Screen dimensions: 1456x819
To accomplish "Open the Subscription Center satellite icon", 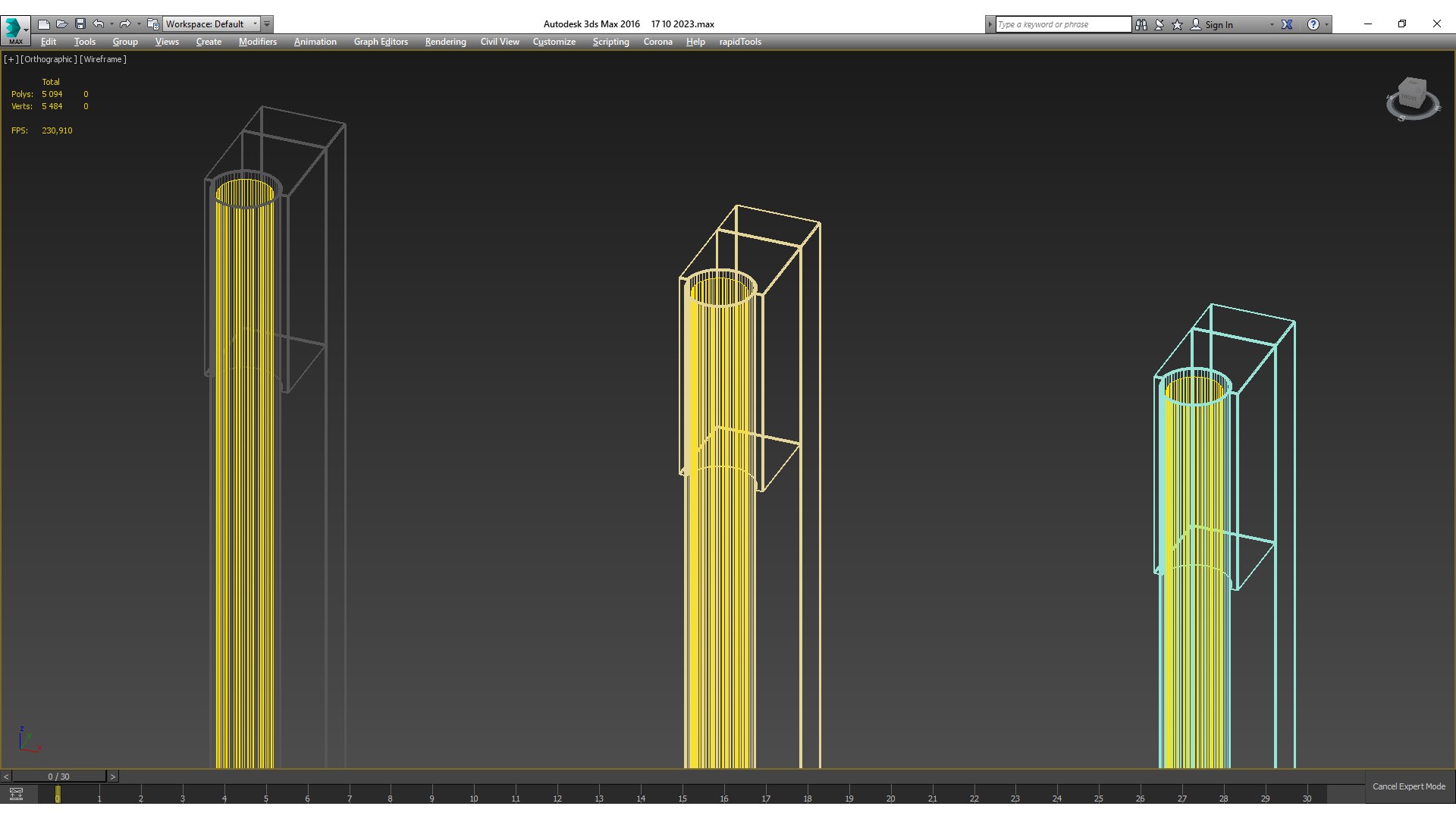I will coord(1159,24).
